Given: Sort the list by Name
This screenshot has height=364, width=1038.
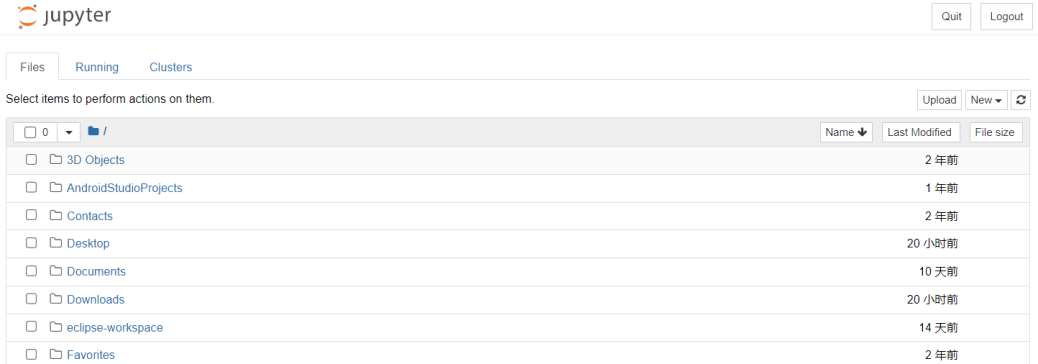Looking at the screenshot, I should pos(846,132).
